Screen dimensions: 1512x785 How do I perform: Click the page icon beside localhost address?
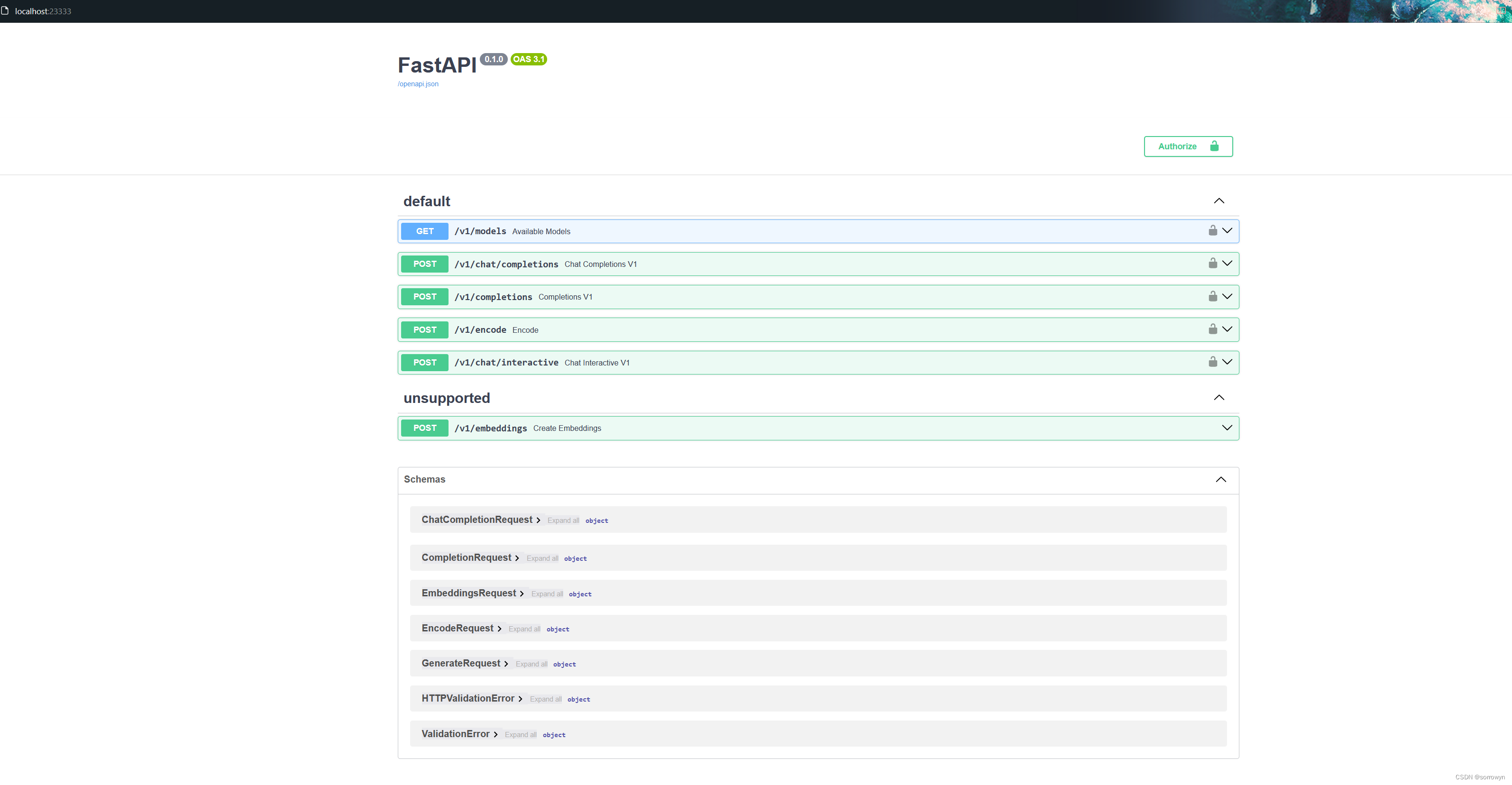[5, 10]
